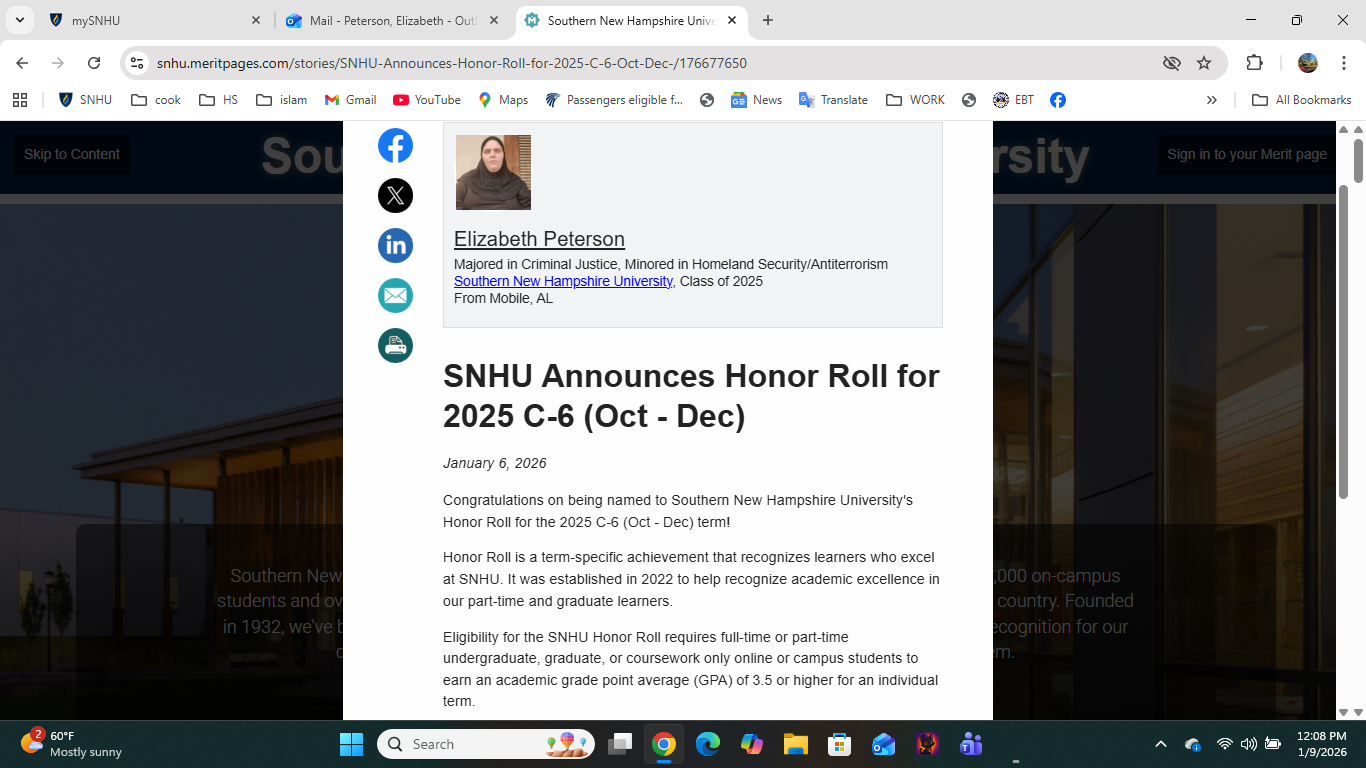Share story on X (Twitter) icon
This screenshot has height=768, width=1366.
click(x=395, y=196)
